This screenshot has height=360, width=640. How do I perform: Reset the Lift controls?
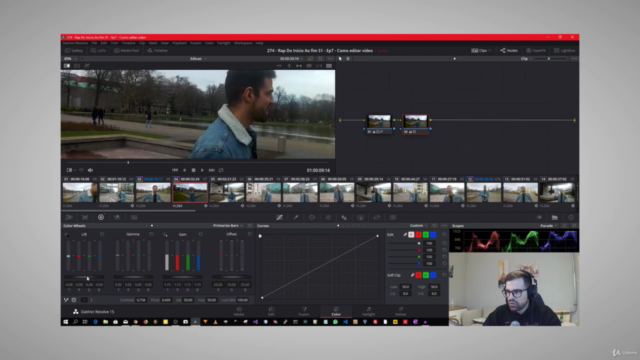[x=102, y=234]
